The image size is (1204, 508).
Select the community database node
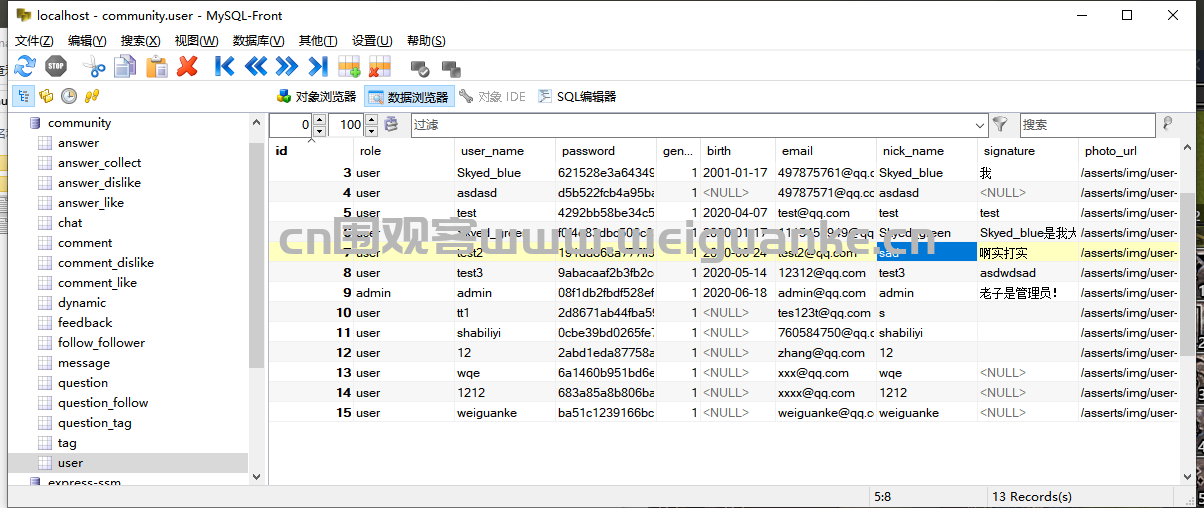pyautogui.click(x=79, y=123)
